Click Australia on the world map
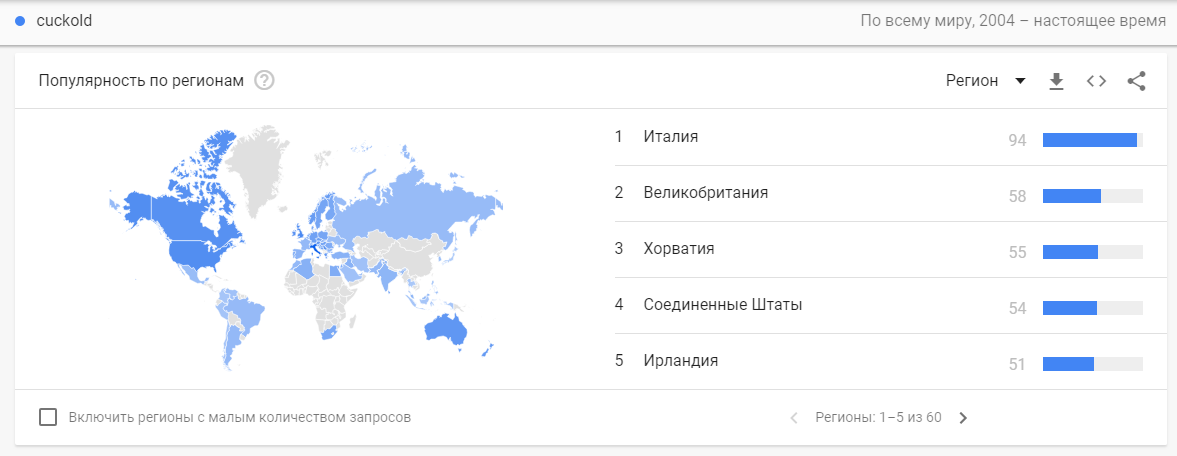 tap(449, 328)
